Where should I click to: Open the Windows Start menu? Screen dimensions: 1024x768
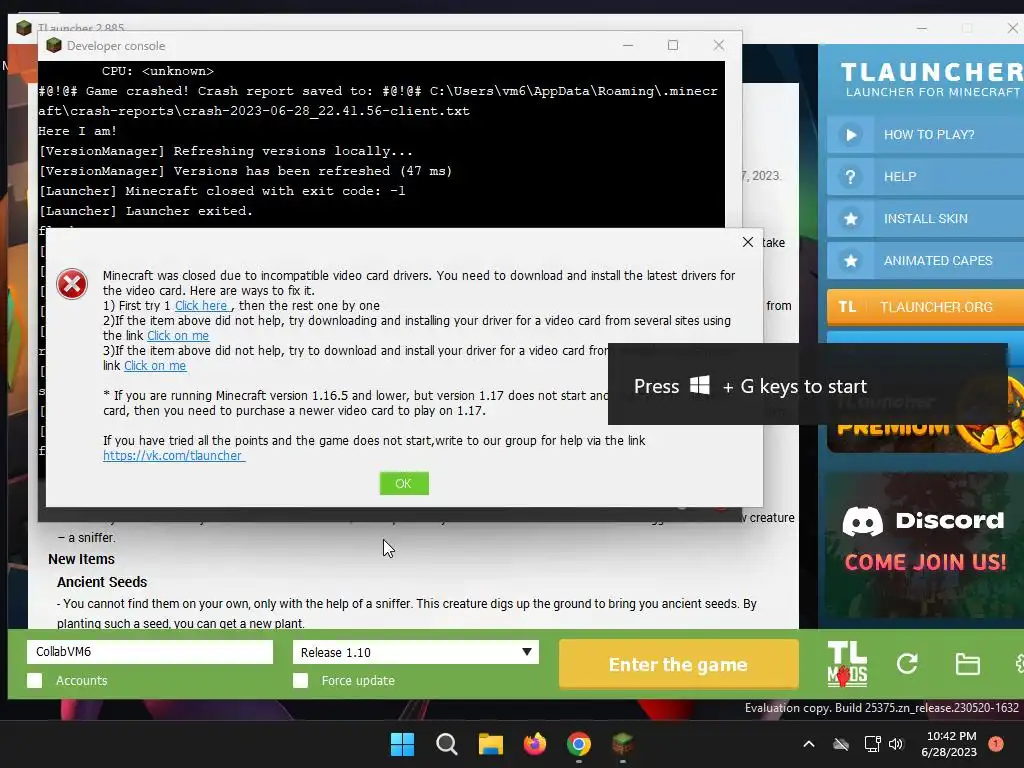(402, 744)
